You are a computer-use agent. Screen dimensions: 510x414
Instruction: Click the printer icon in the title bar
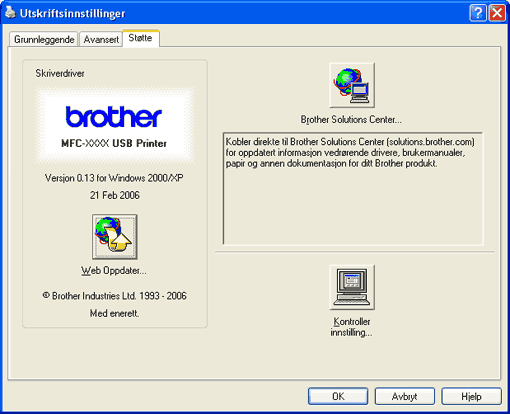click(10, 13)
